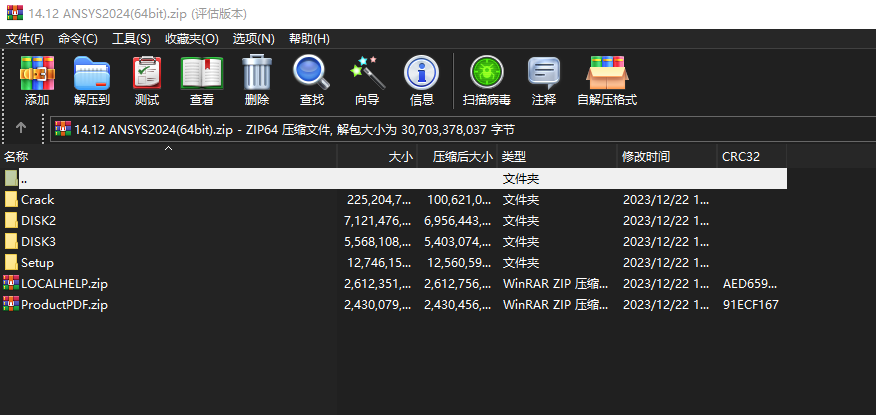Select the LOCALHELP.zip file name
This screenshot has height=415, width=876.
coord(64,283)
